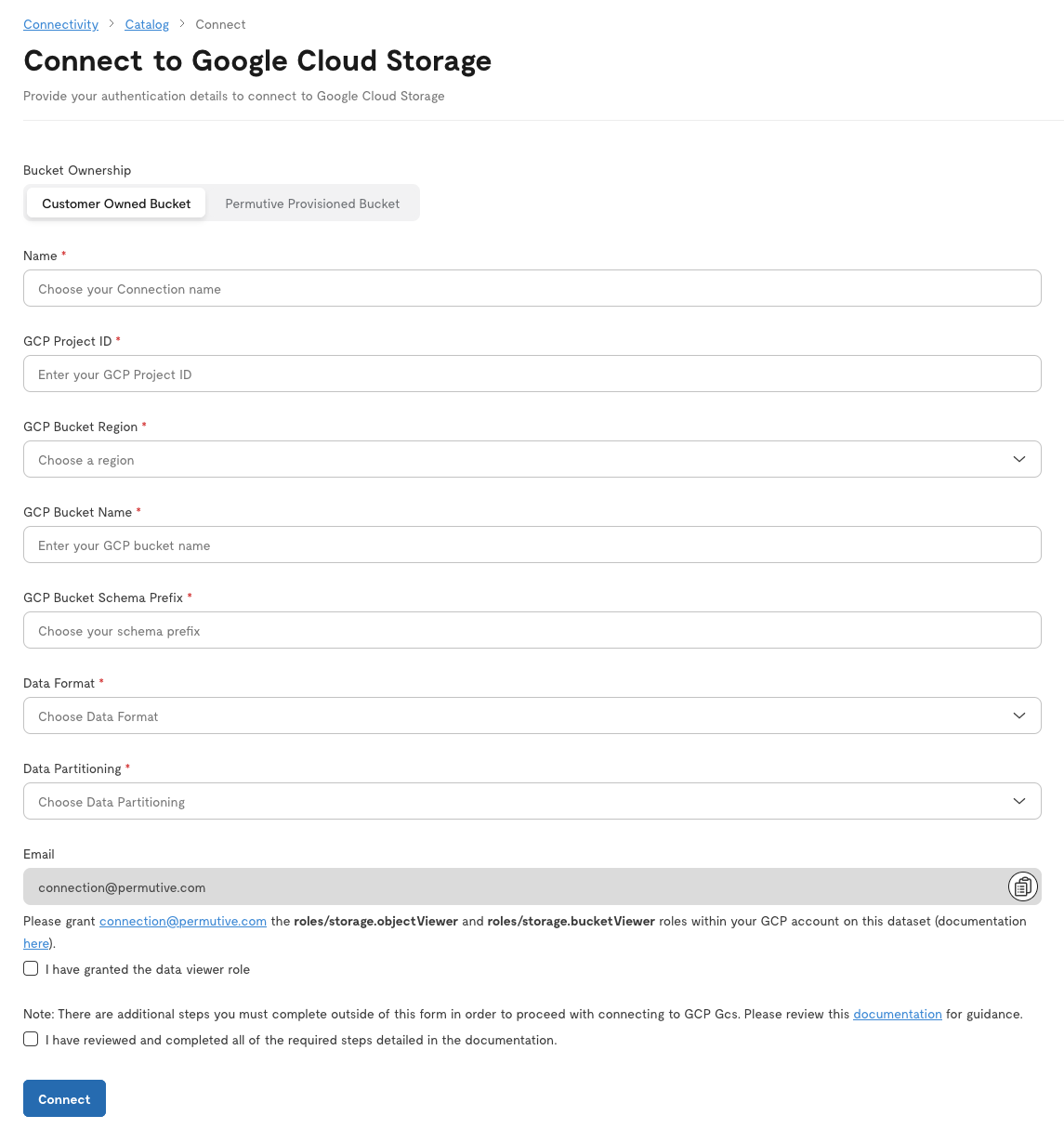
Task: Open the GCP Bucket Region dropdown
Action: (532, 458)
